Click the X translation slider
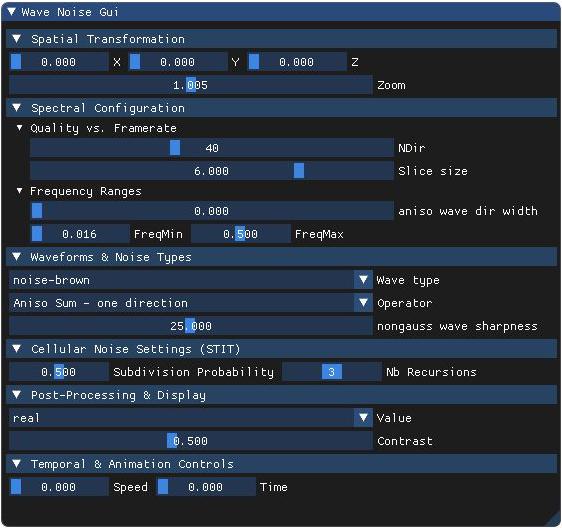This screenshot has width=562, height=528. tap(58, 62)
